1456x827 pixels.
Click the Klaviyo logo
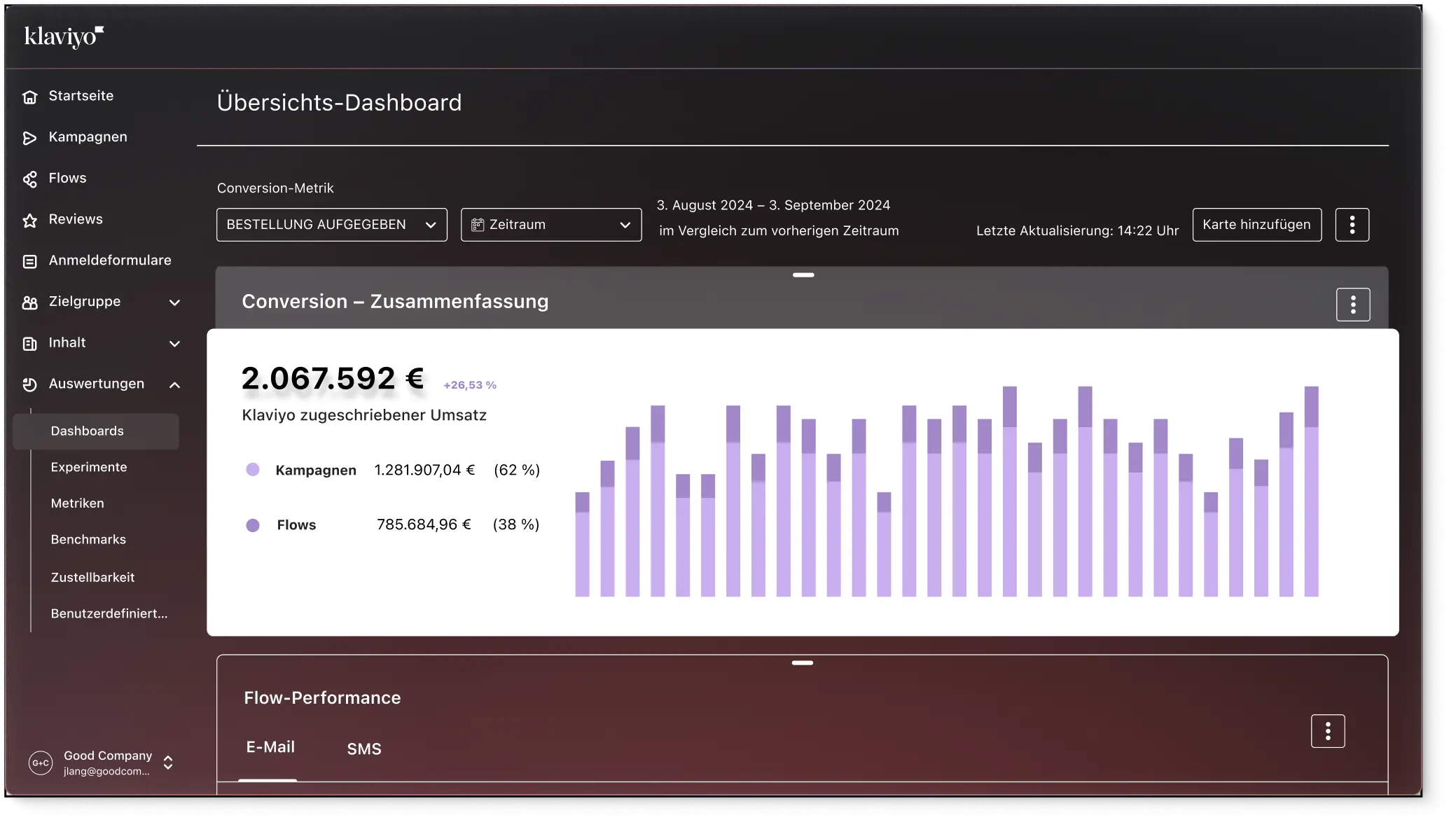tap(64, 36)
